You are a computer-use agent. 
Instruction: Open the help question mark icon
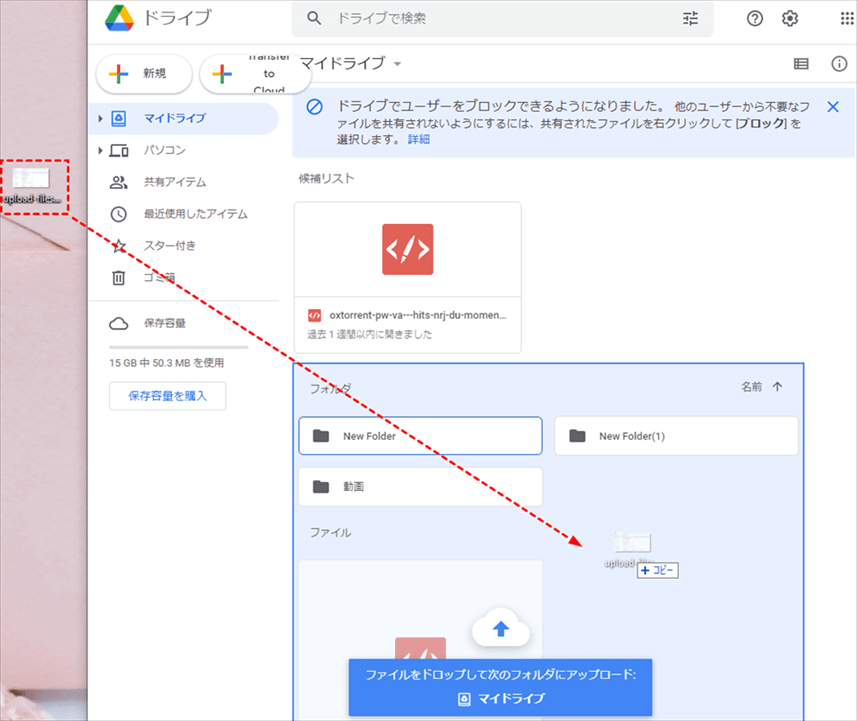click(755, 19)
